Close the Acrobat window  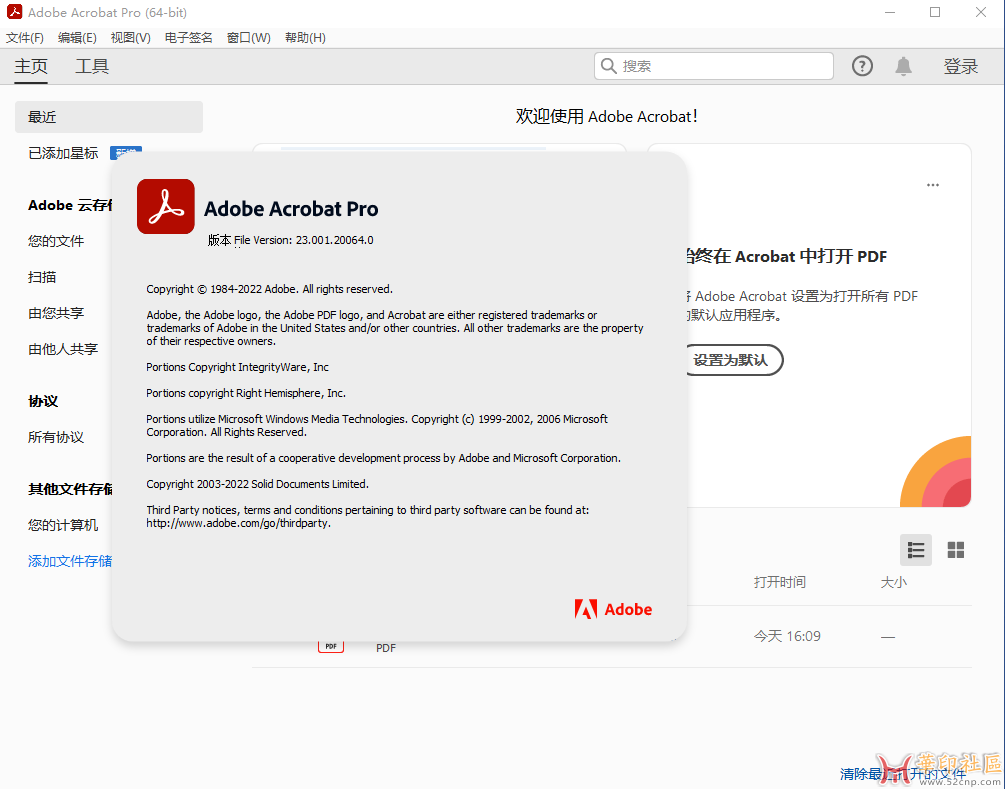point(981,12)
